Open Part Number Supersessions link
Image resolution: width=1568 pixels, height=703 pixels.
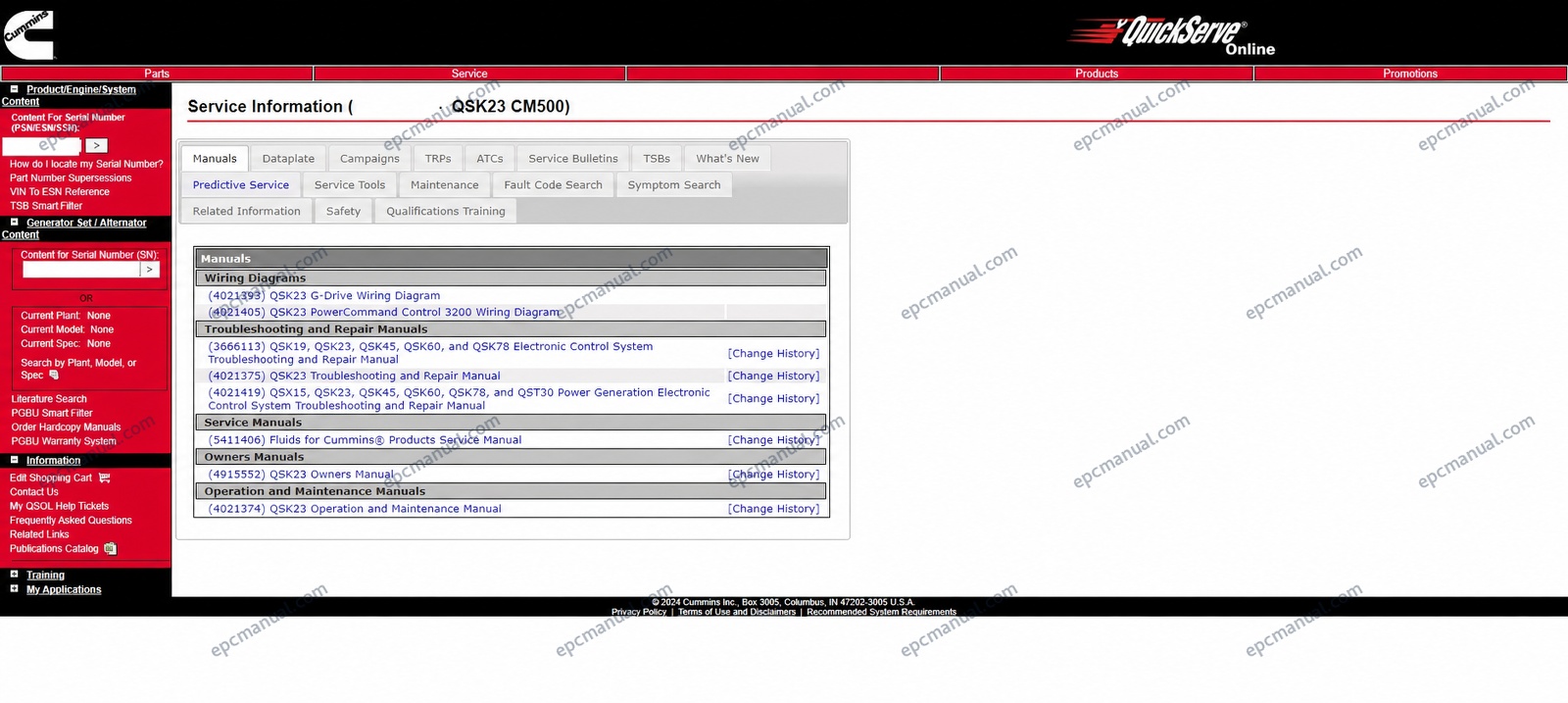71,177
